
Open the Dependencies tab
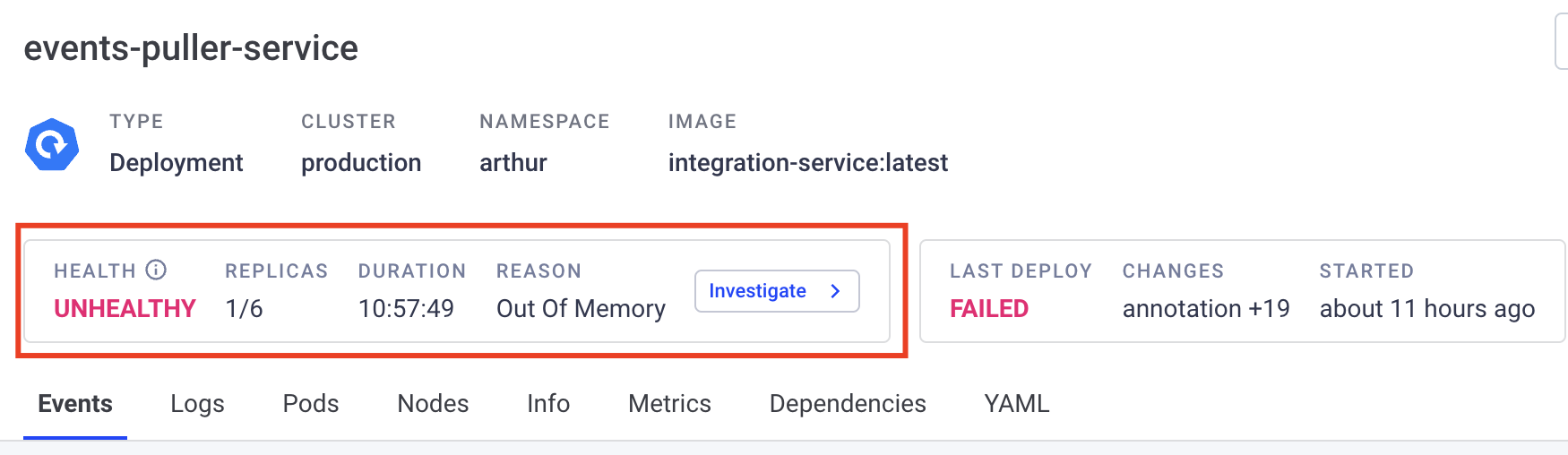pos(848,404)
